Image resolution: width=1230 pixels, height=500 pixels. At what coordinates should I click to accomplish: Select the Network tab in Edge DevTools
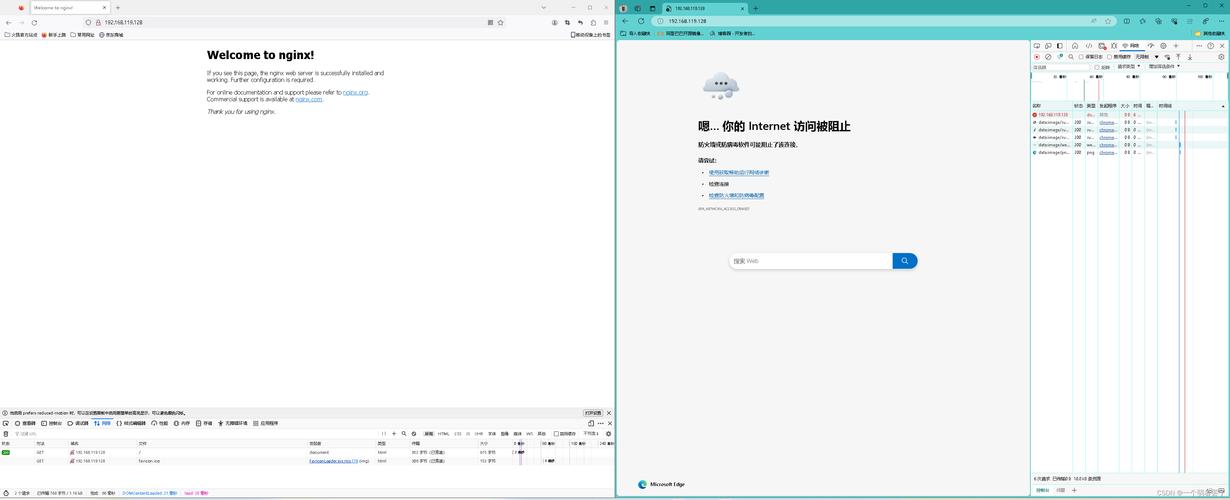pos(1131,46)
